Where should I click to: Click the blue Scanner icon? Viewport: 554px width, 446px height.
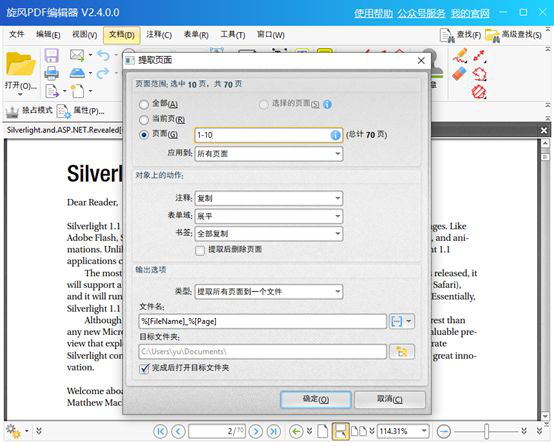[77, 73]
